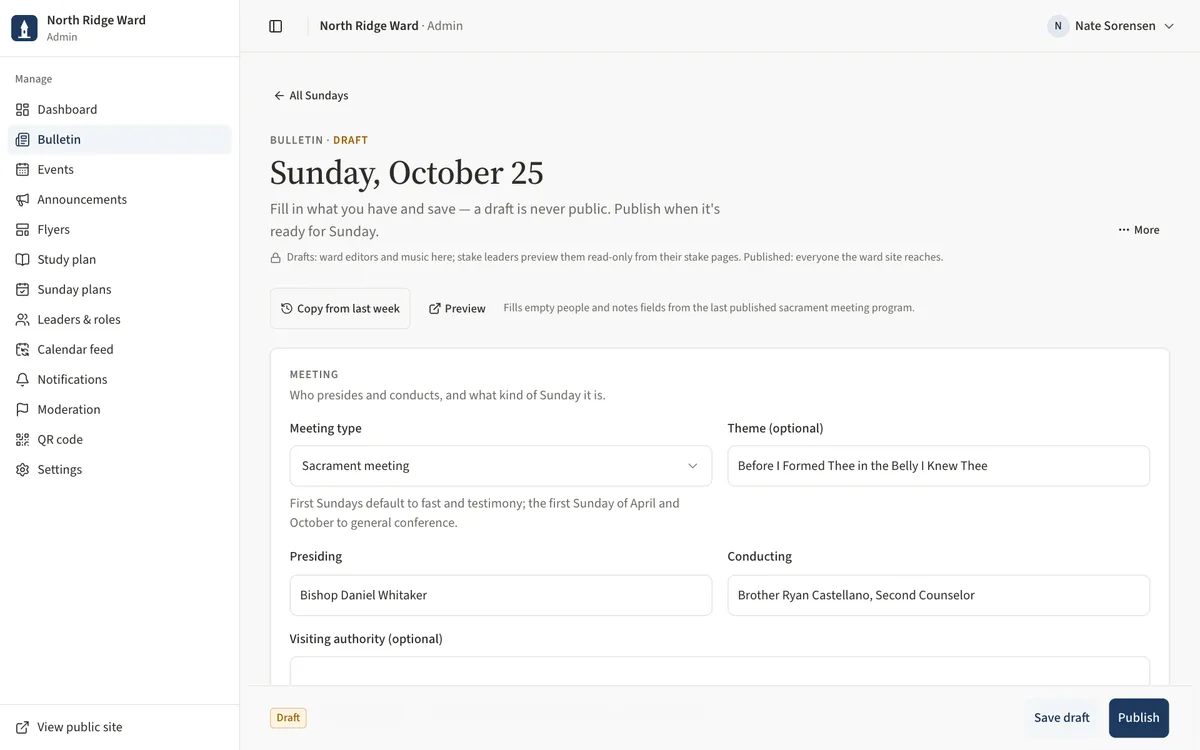Copy from last week button
This screenshot has height=750, width=1200.
click(340, 309)
